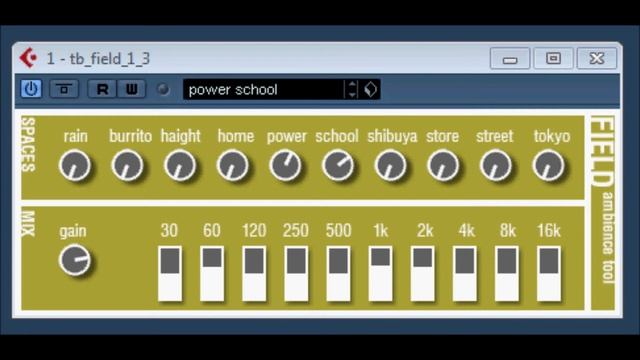Image resolution: width=640 pixels, height=360 pixels.
Task: Adjust the school knob
Action: (x=338, y=165)
